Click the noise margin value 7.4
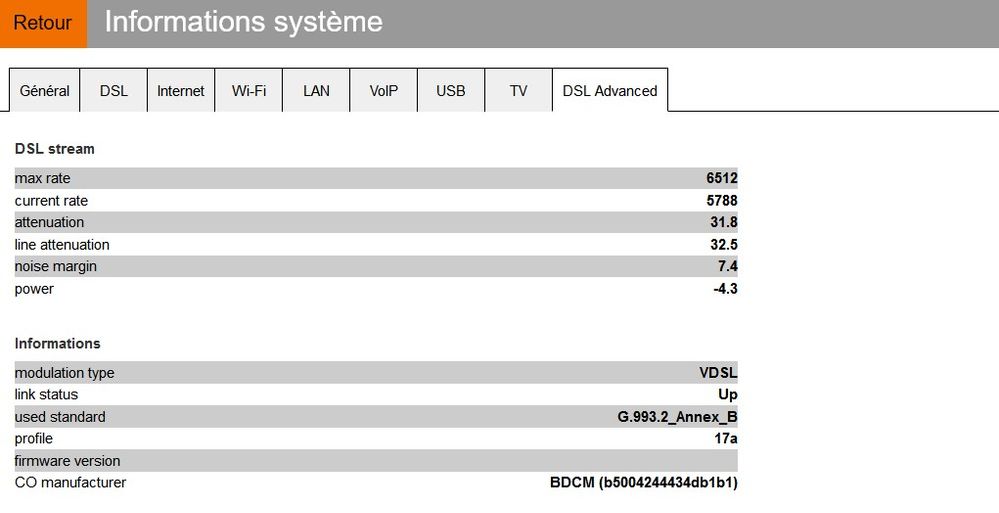Viewport: 999px width, 513px height. (x=727, y=267)
